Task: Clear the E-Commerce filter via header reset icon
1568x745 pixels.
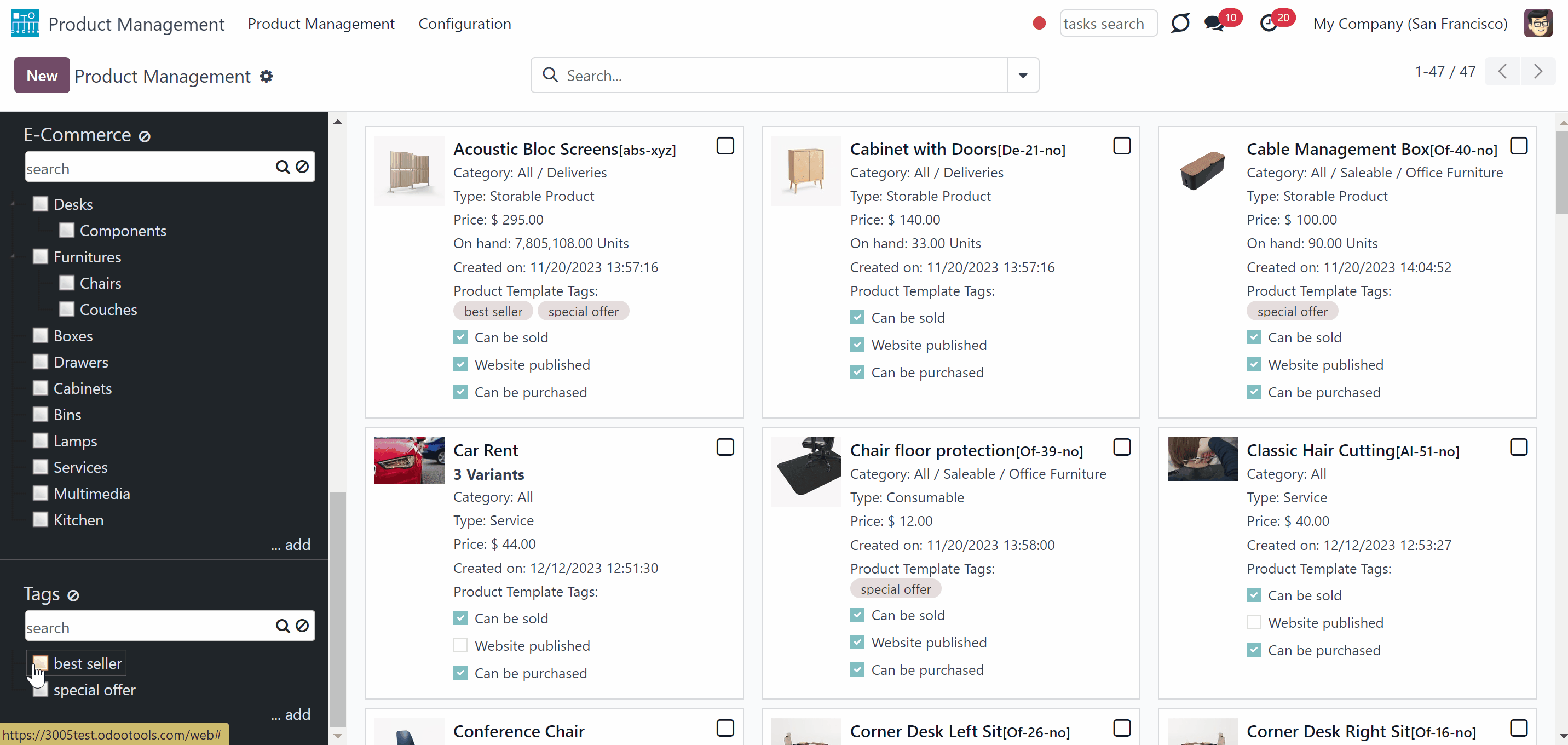Action: [144, 136]
